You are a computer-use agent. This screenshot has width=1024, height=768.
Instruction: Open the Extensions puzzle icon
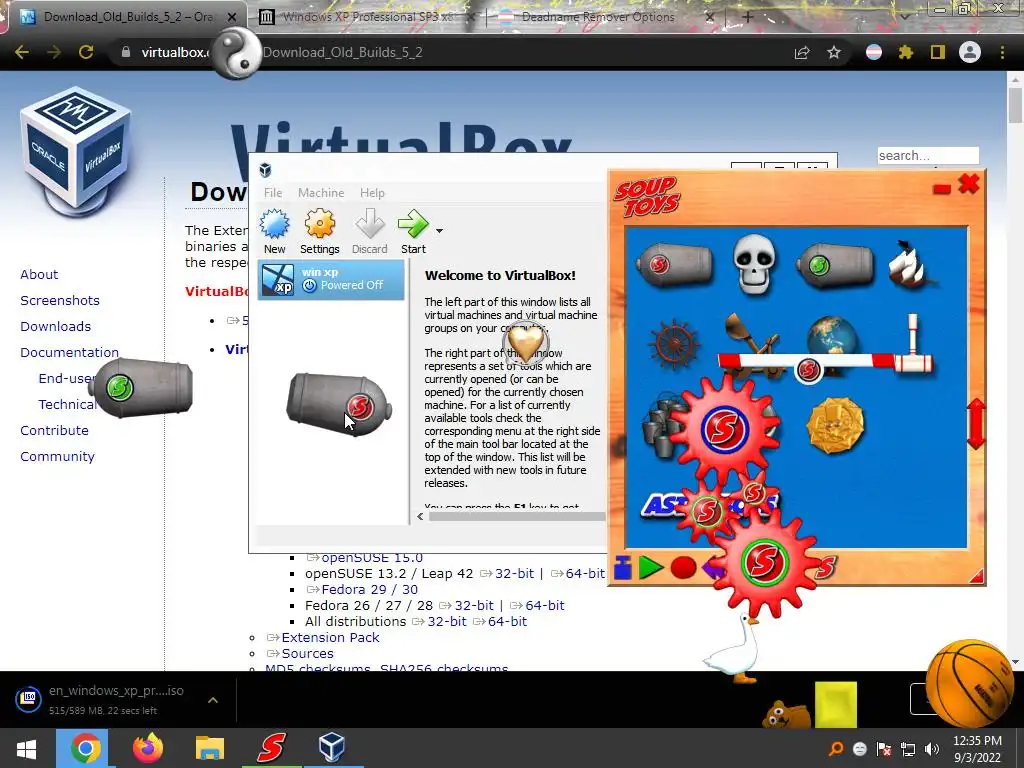[x=906, y=52]
